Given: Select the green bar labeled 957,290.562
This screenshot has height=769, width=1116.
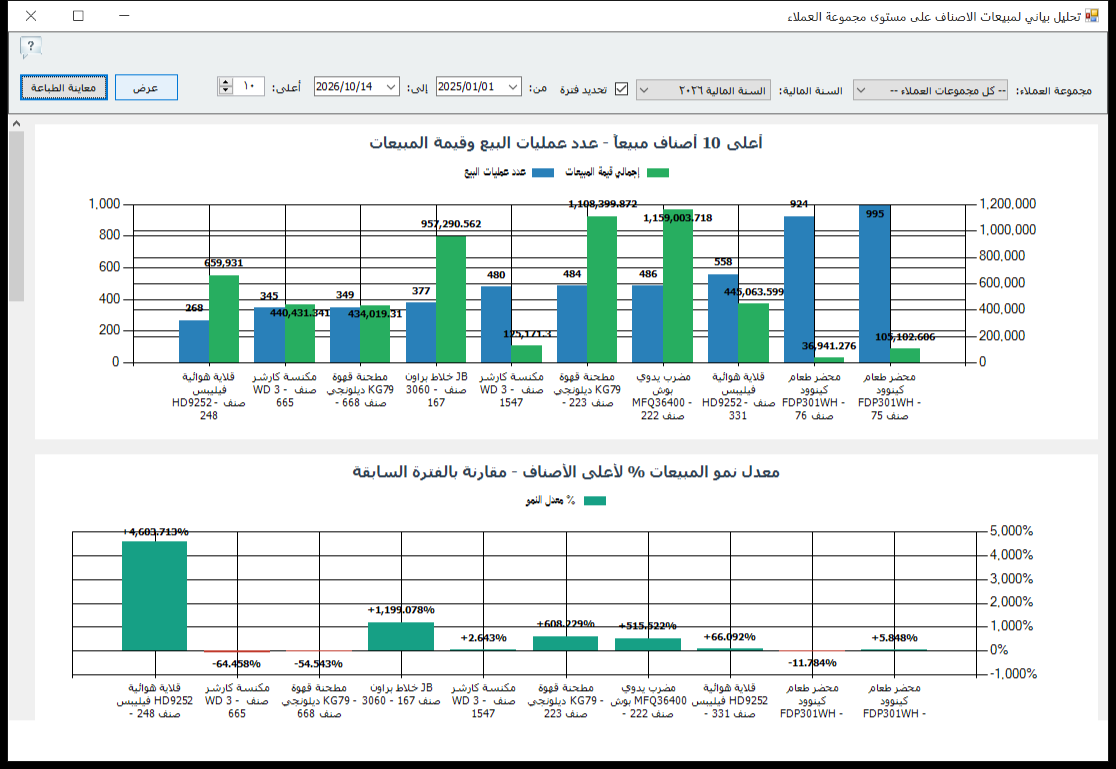Looking at the screenshot, I should pos(451,299).
